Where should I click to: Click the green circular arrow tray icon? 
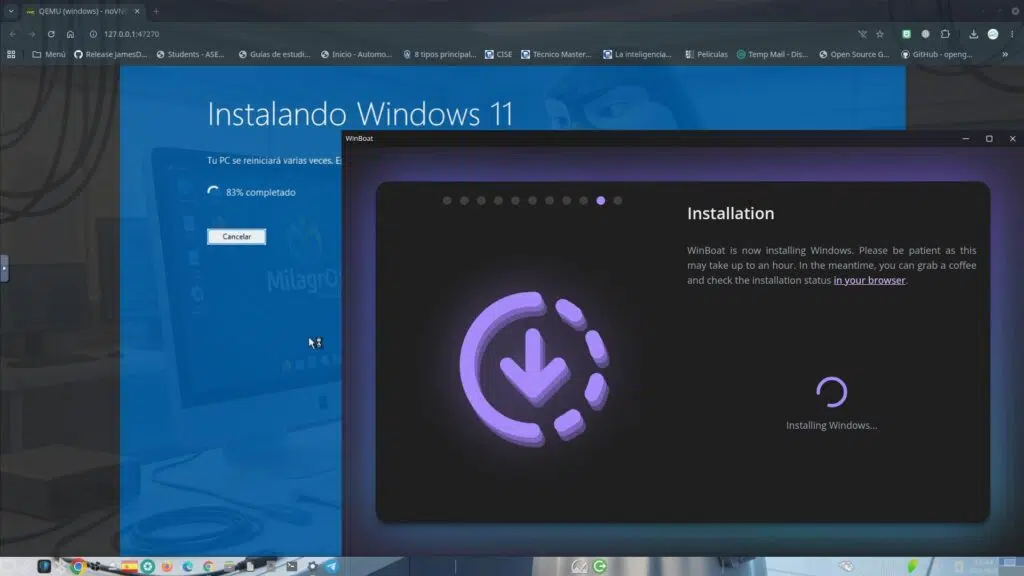coord(600,566)
